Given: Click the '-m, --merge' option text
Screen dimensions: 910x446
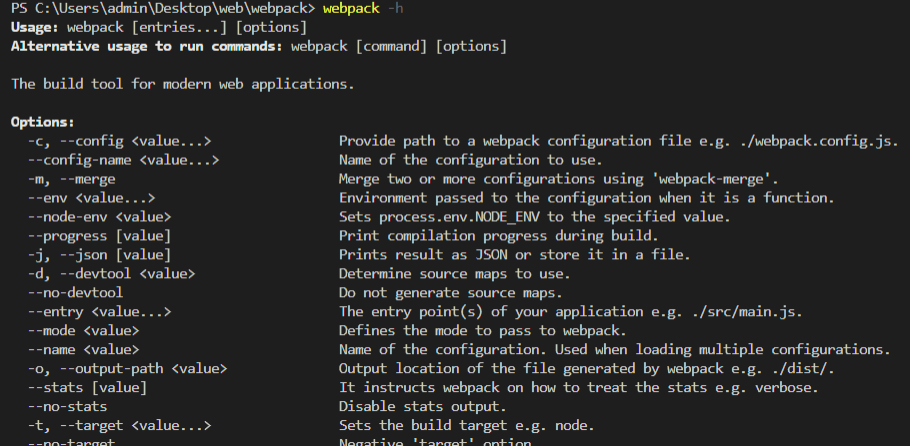Looking at the screenshot, I should [x=71, y=179].
